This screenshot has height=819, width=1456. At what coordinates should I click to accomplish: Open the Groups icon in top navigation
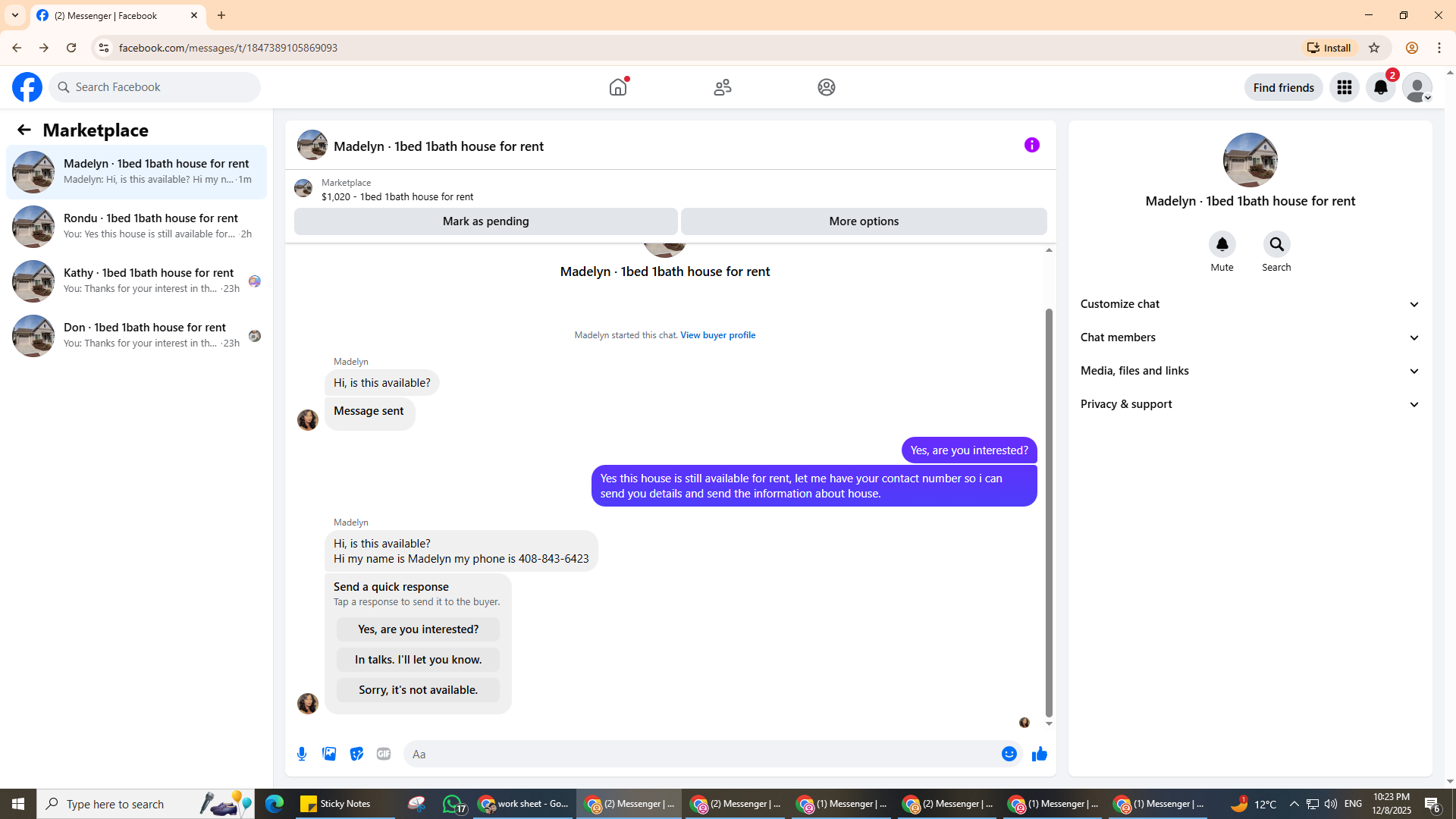[x=827, y=87]
